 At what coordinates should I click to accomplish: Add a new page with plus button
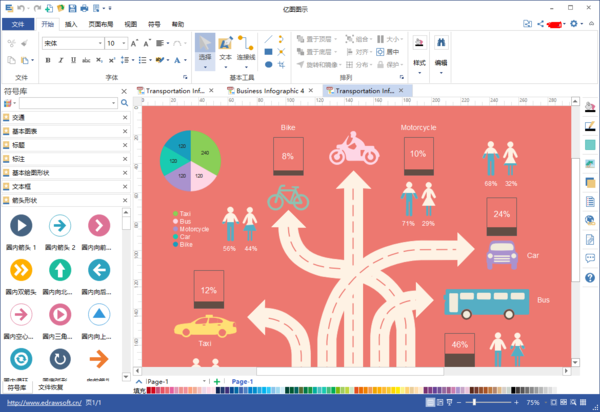[x=217, y=381]
